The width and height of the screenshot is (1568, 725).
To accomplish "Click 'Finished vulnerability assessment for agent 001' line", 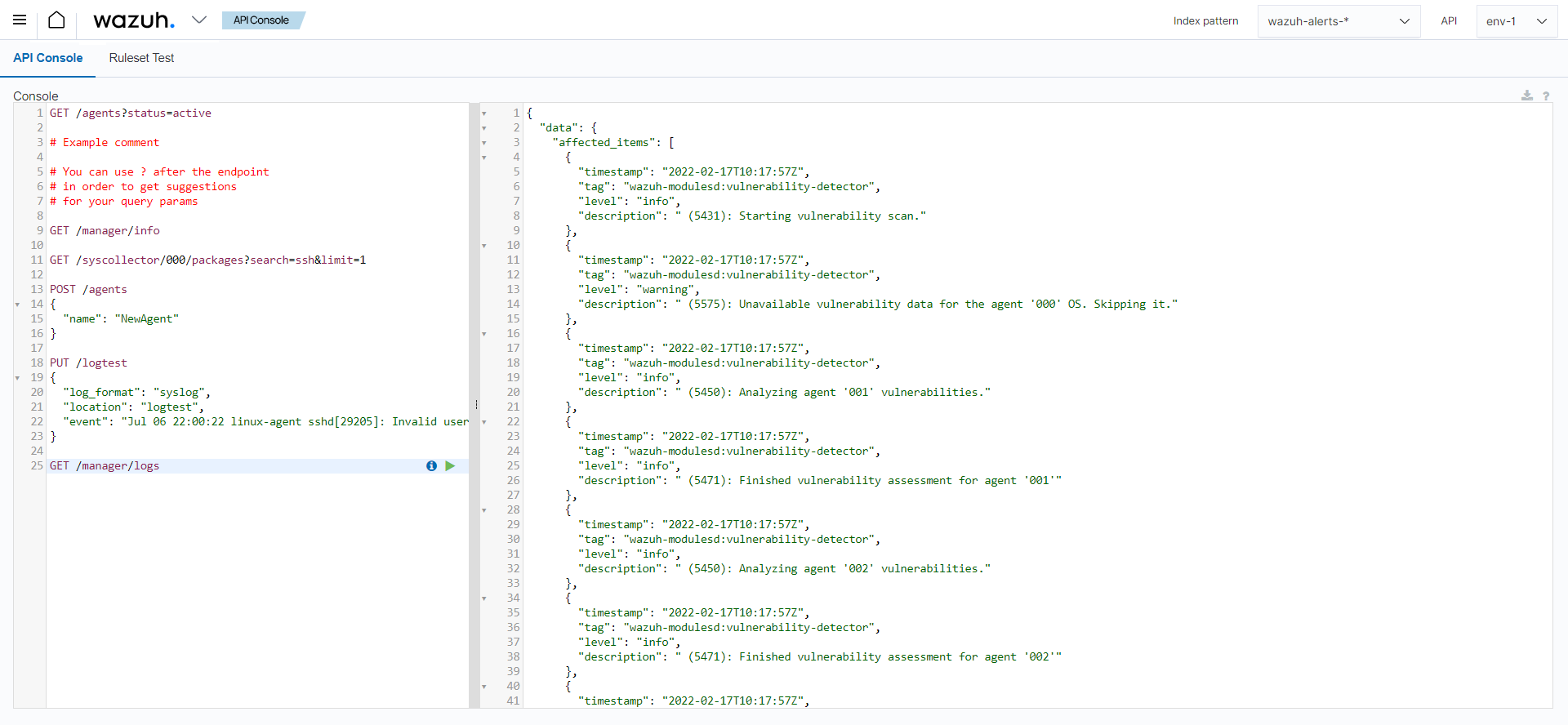I will (x=820, y=481).
